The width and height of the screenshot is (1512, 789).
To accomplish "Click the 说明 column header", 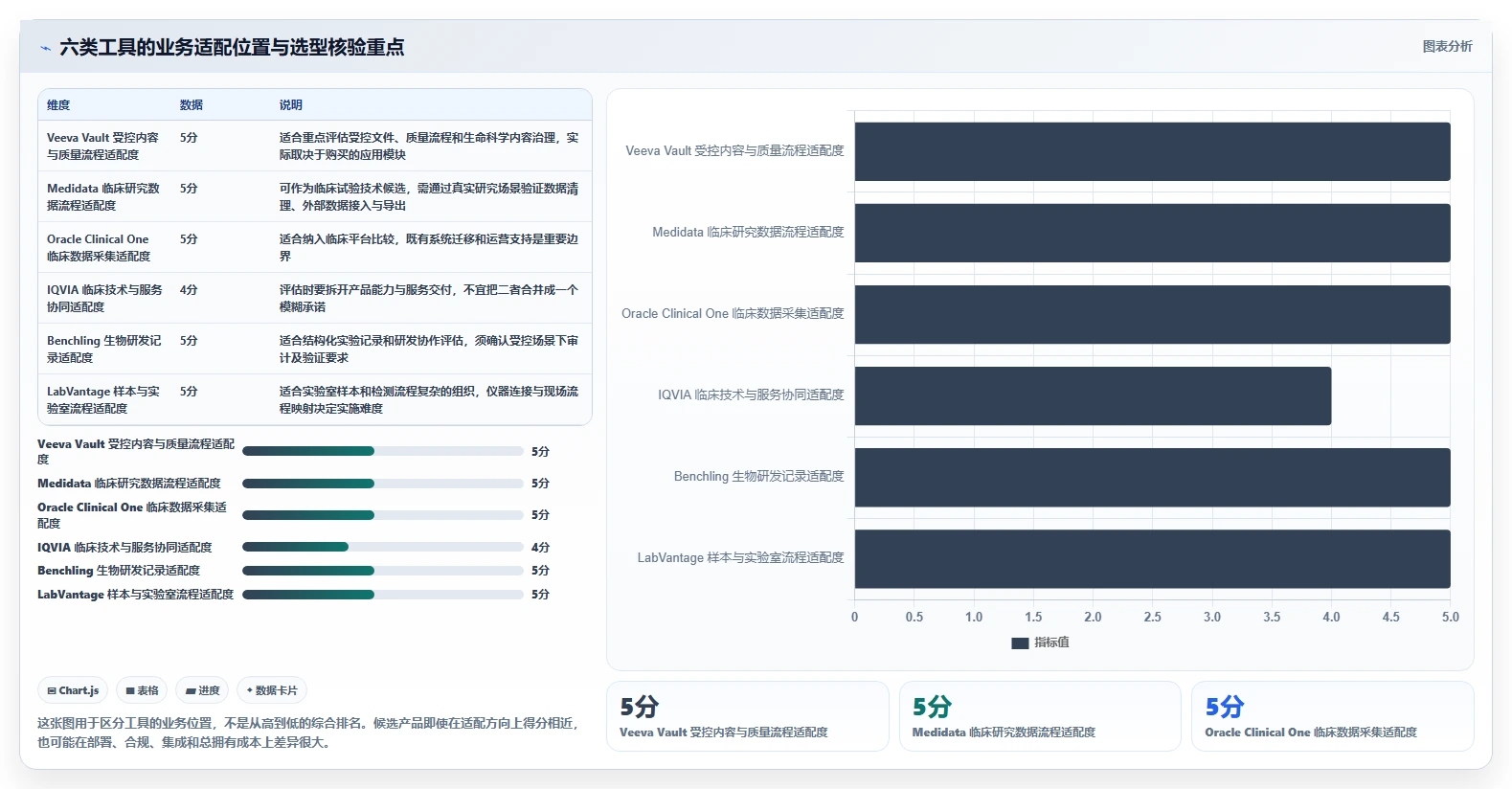I will tap(291, 105).
